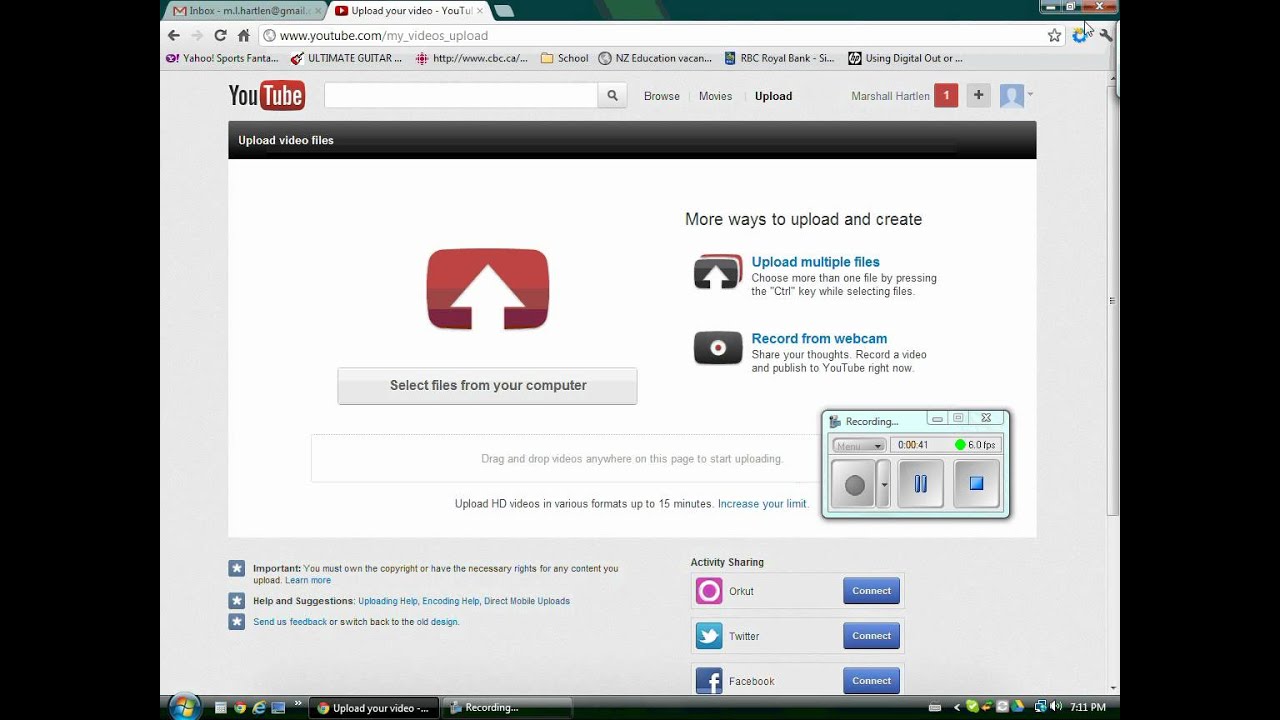Reload the page with refresh icon
The height and width of the screenshot is (720, 1280).
[220, 35]
